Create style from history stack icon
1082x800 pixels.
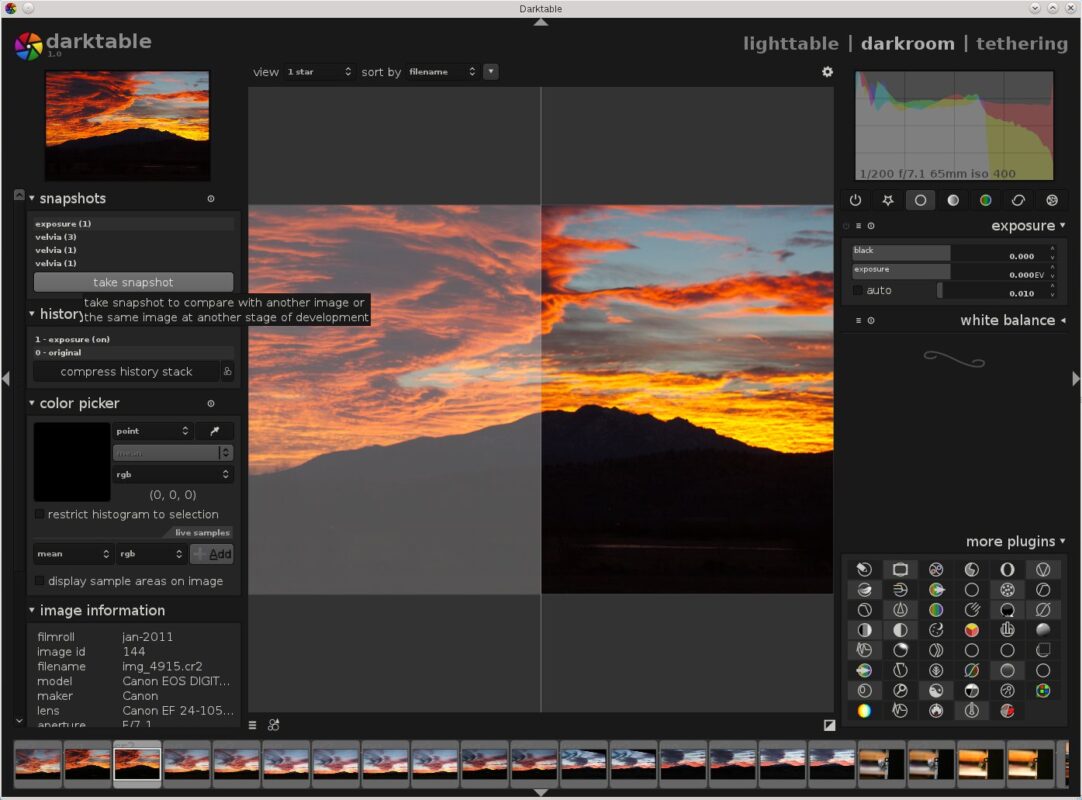point(227,371)
